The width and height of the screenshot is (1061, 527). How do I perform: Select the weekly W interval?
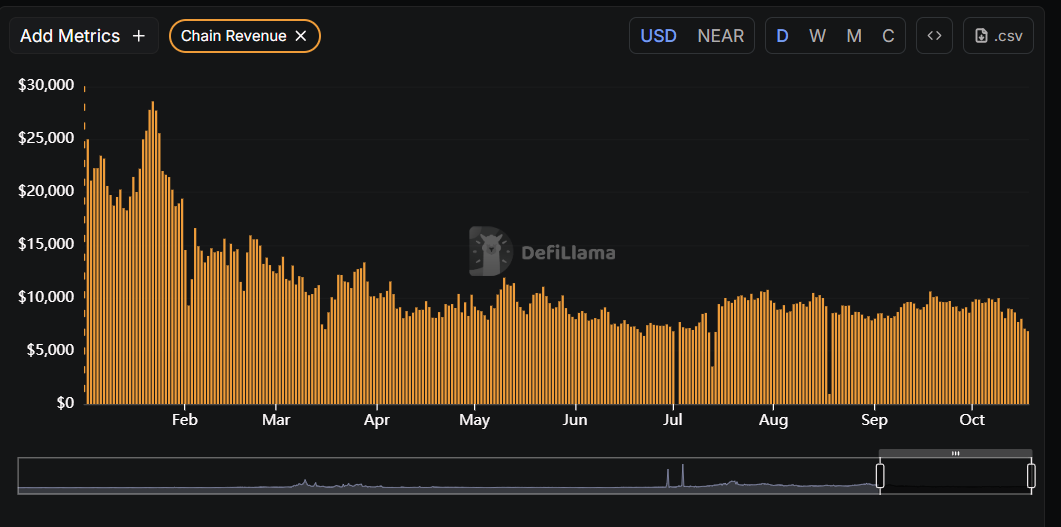point(817,36)
